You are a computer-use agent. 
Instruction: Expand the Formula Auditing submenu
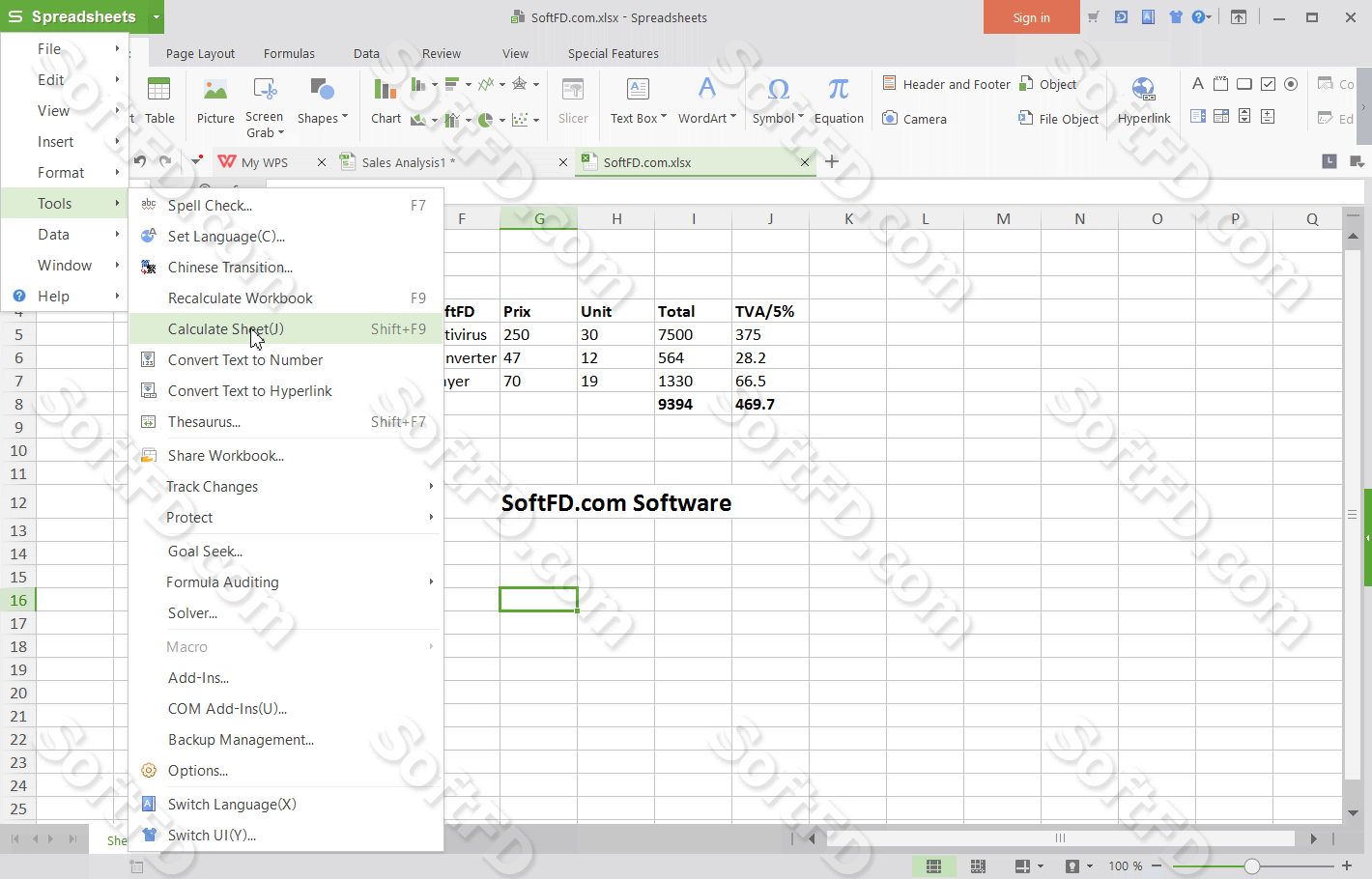pos(431,581)
